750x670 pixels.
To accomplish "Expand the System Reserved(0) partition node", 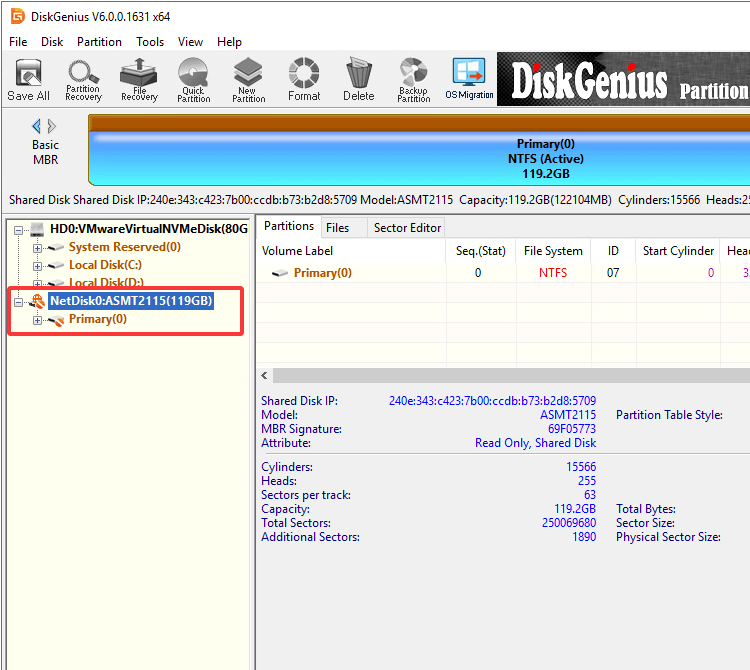I will tap(38, 247).
